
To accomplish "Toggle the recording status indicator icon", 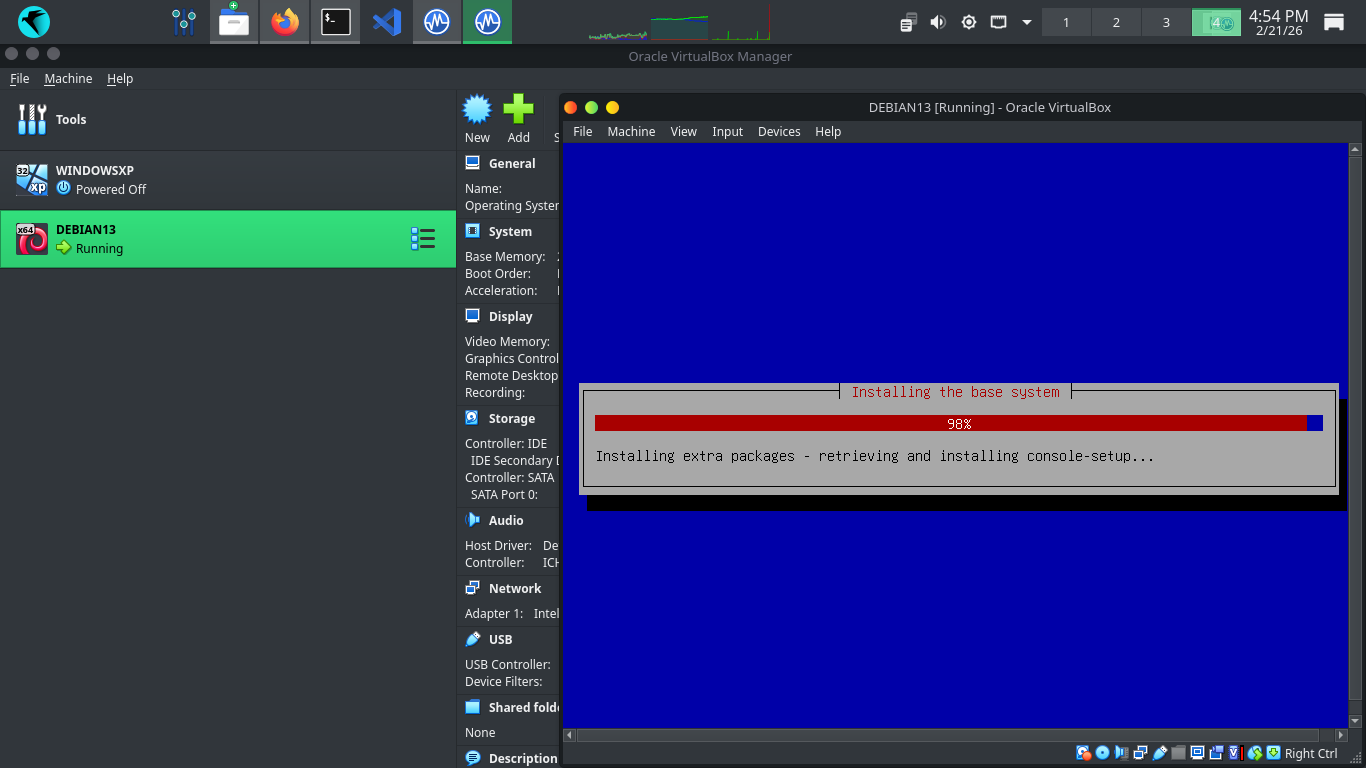I will [1216, 753].
